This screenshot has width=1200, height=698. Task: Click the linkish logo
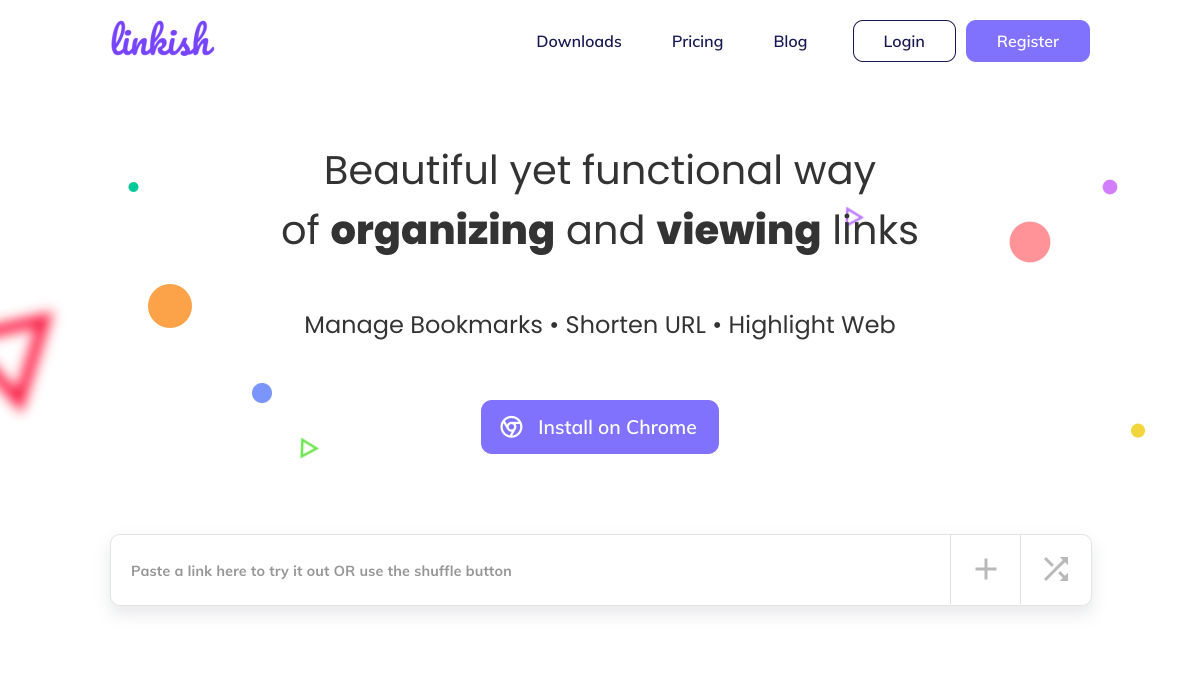tap(162, 39)
